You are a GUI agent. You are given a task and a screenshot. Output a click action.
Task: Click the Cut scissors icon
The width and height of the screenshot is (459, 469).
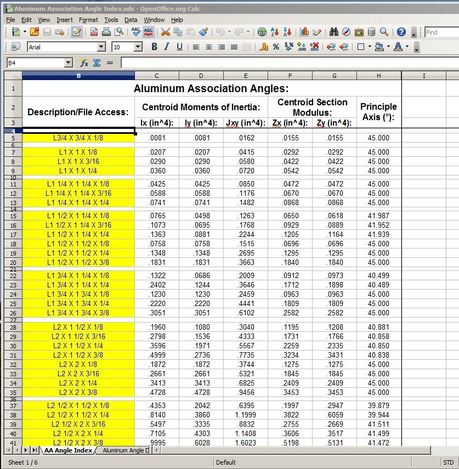(x=165, y=32)
